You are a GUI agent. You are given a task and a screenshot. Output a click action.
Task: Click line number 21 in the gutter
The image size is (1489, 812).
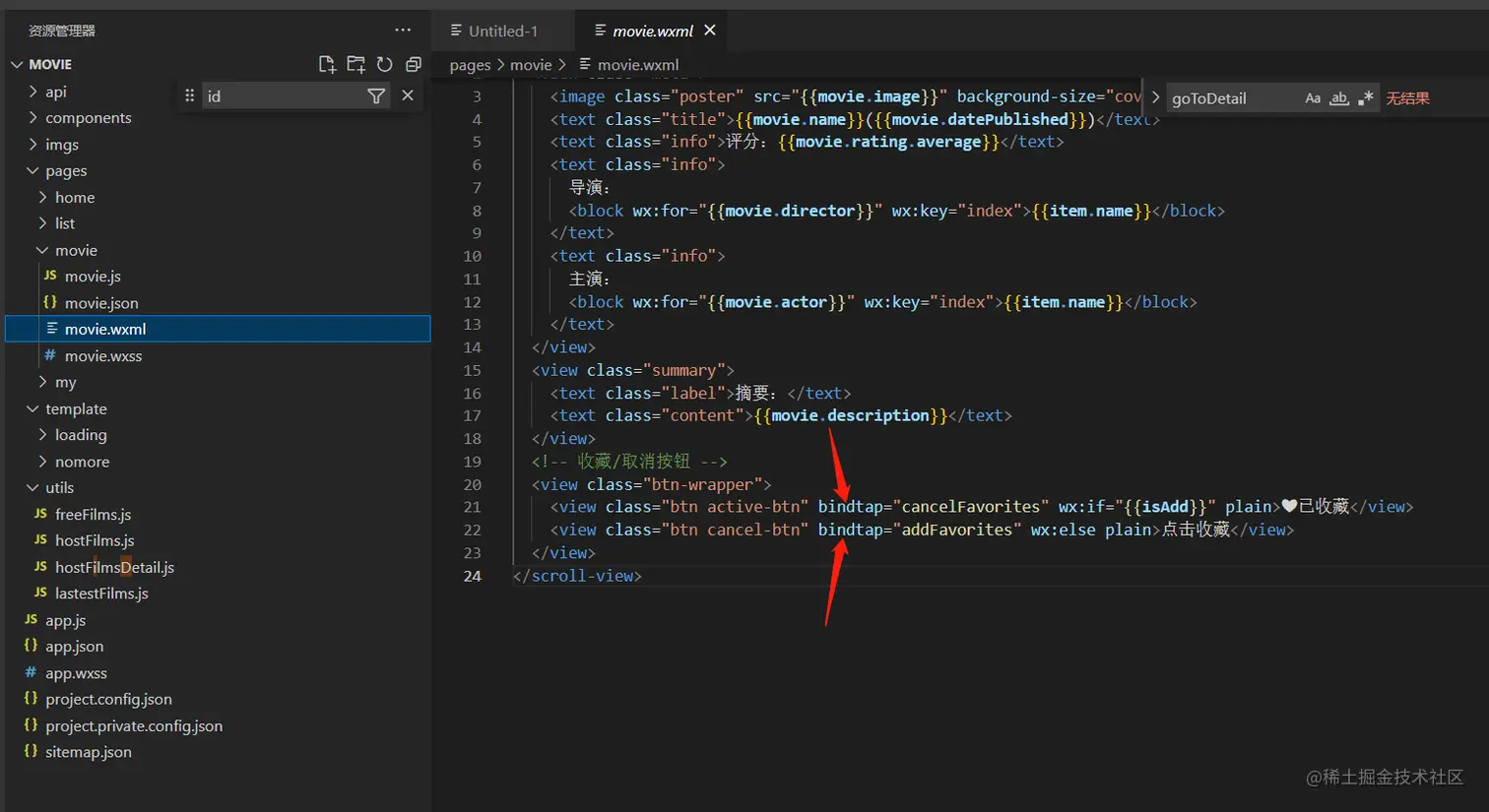click(x=472, y=507)
